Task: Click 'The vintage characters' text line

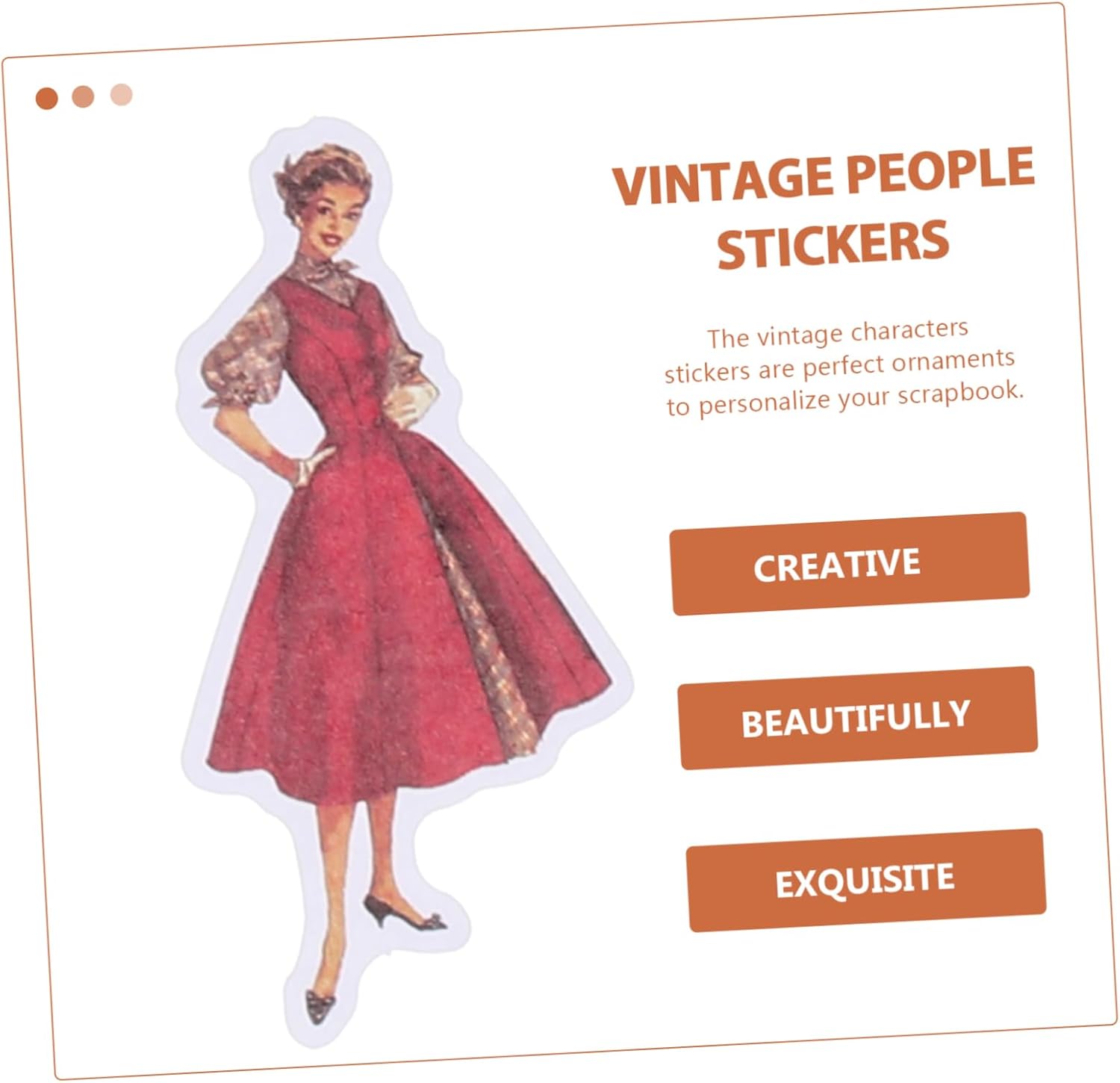Action: [x=838, y=333]
